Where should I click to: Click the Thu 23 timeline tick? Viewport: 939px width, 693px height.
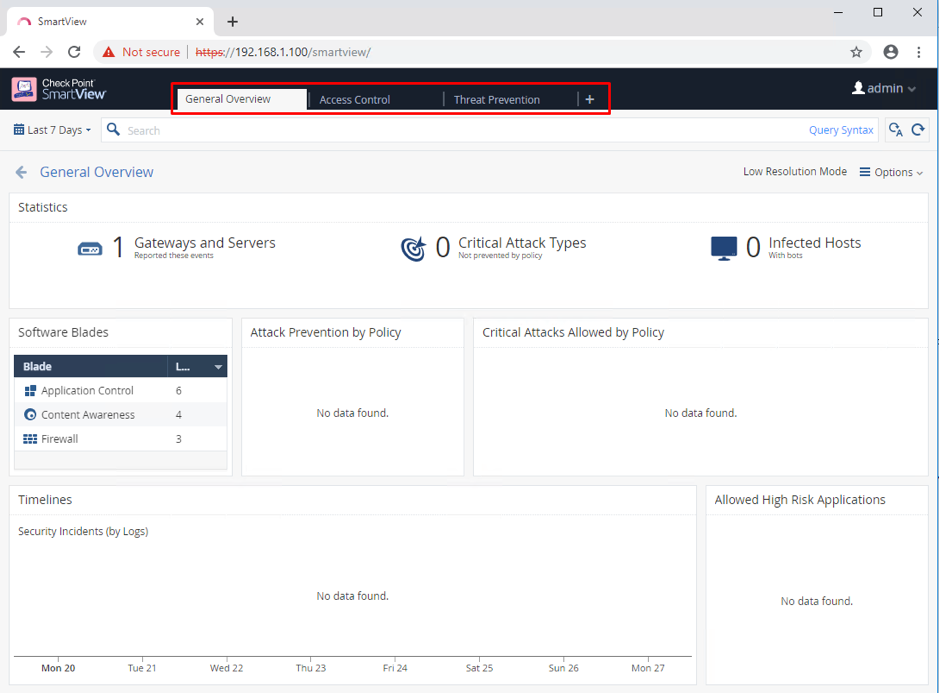point(311,668)
